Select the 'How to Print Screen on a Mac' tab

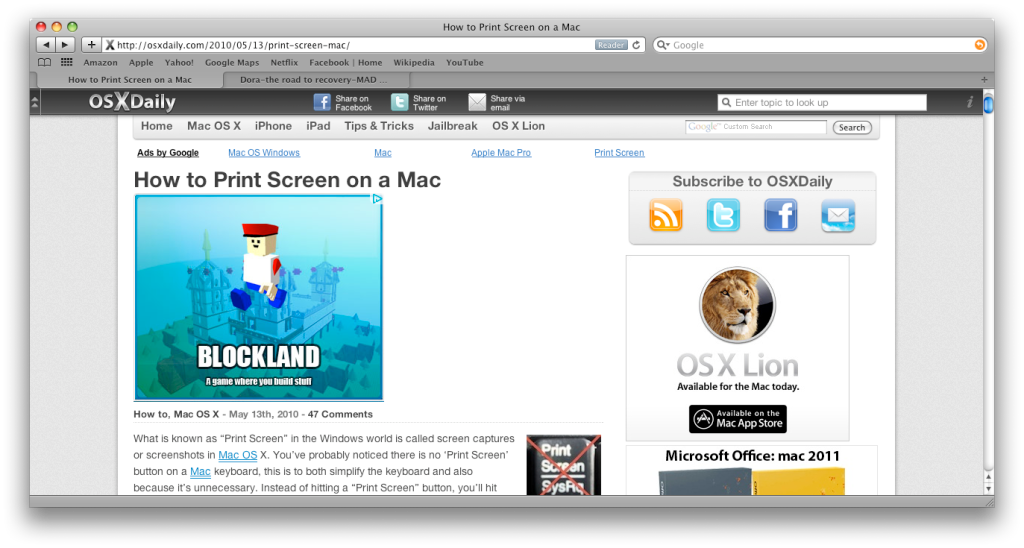[x=130, y=80]
